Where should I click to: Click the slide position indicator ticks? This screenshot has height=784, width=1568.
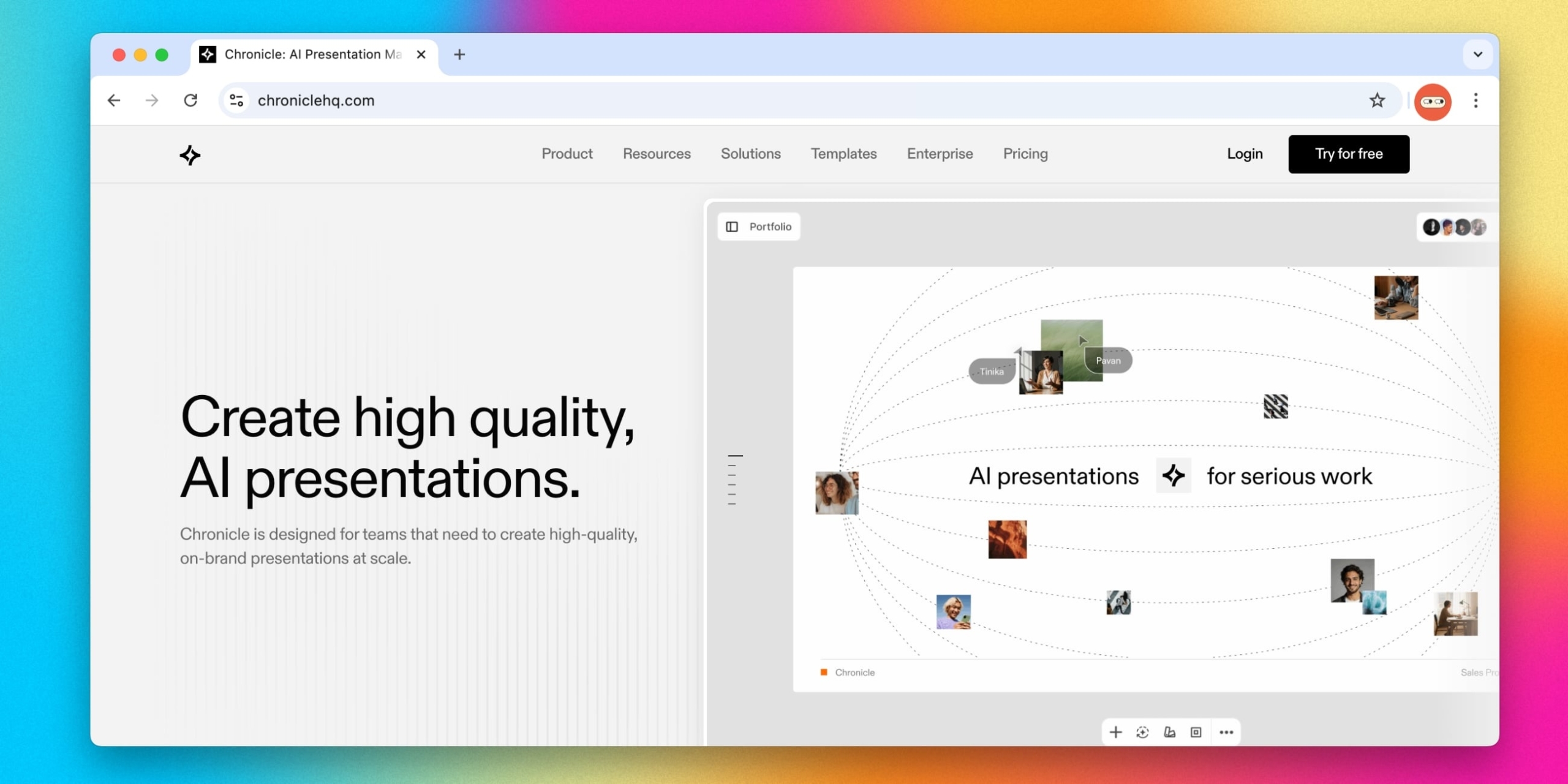pyautogui.click(x=733, y=480)
